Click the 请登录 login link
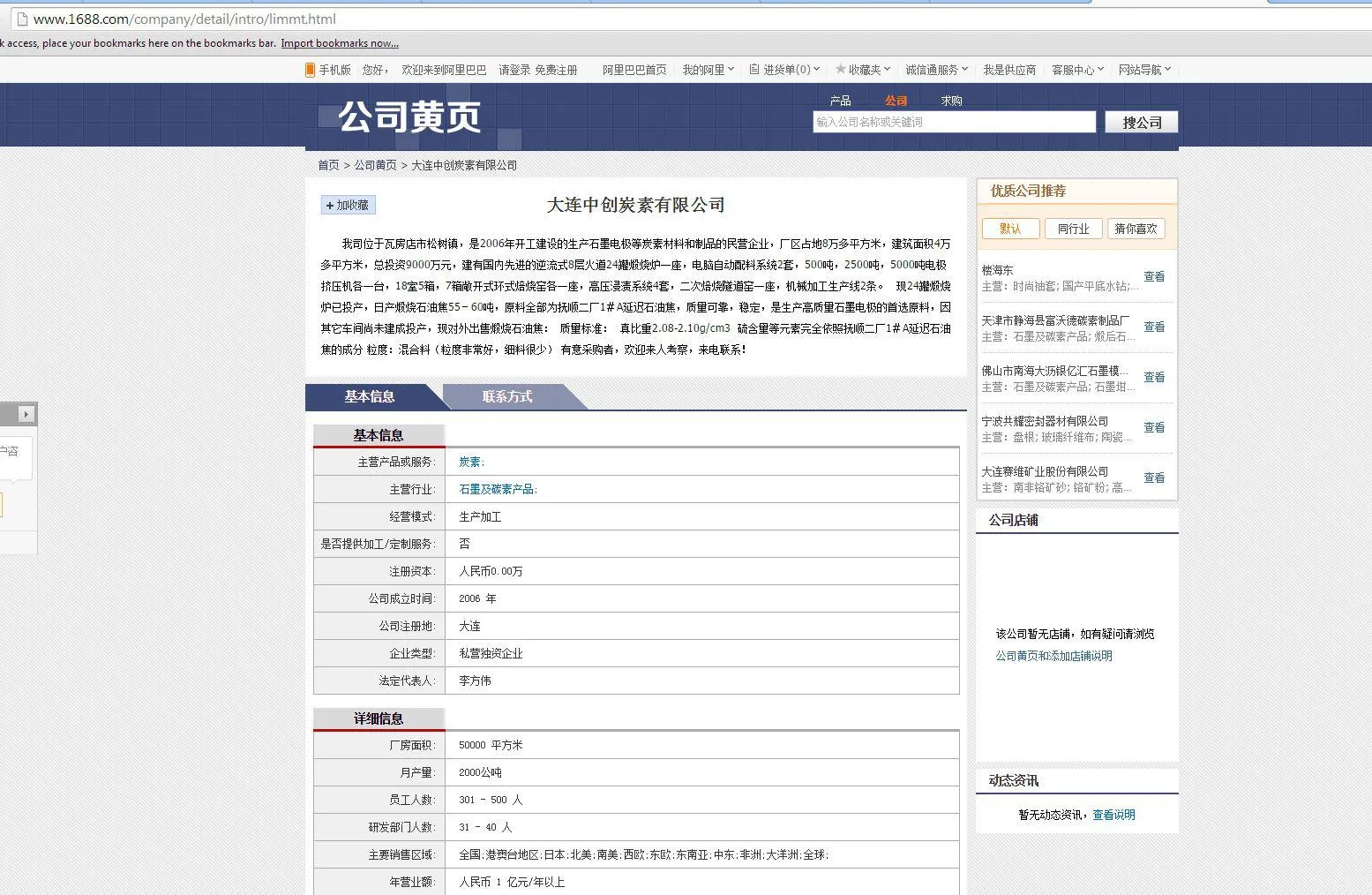 tap(514, 70)
